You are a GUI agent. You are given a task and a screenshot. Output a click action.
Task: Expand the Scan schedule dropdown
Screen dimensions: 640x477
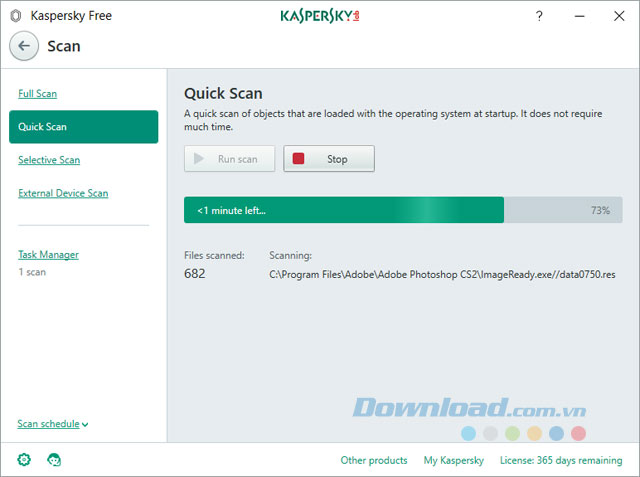click(x=52, y=424)
